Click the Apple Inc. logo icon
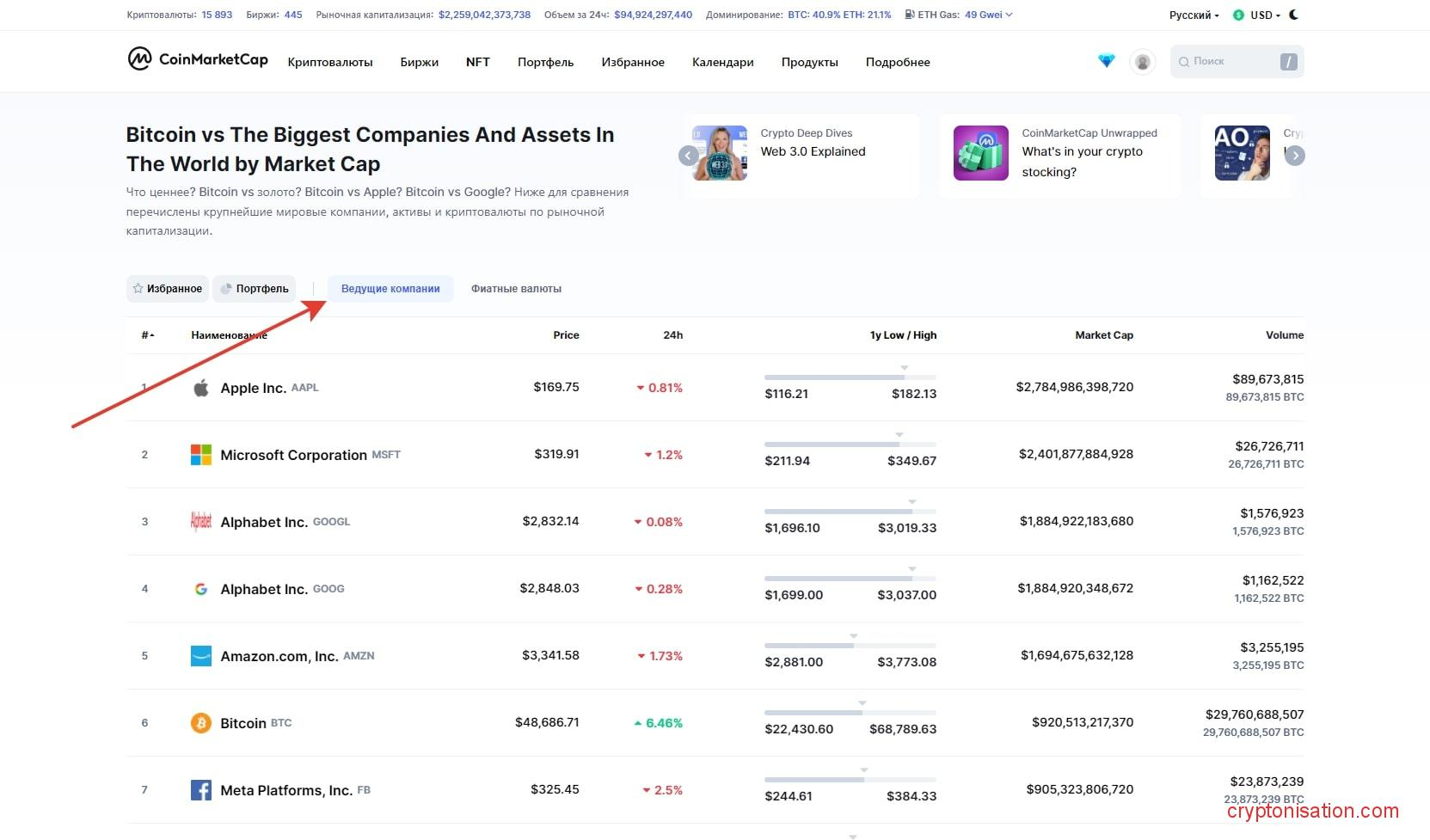The image size is (1430, 840). [200, 388]
